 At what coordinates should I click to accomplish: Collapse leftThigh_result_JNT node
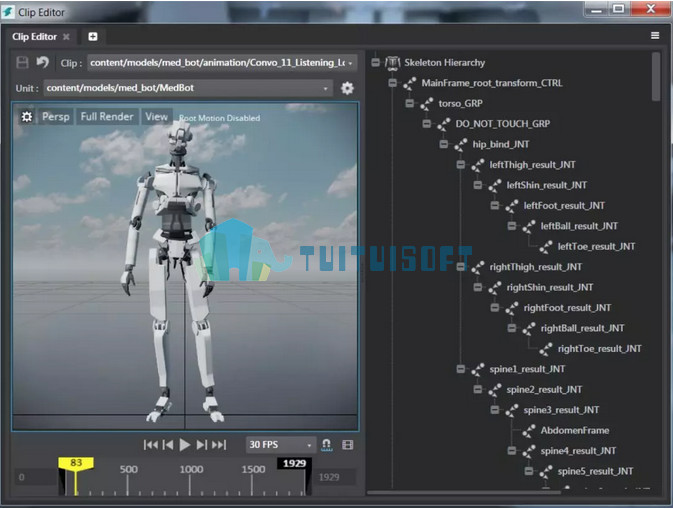(x=461, y=165)
